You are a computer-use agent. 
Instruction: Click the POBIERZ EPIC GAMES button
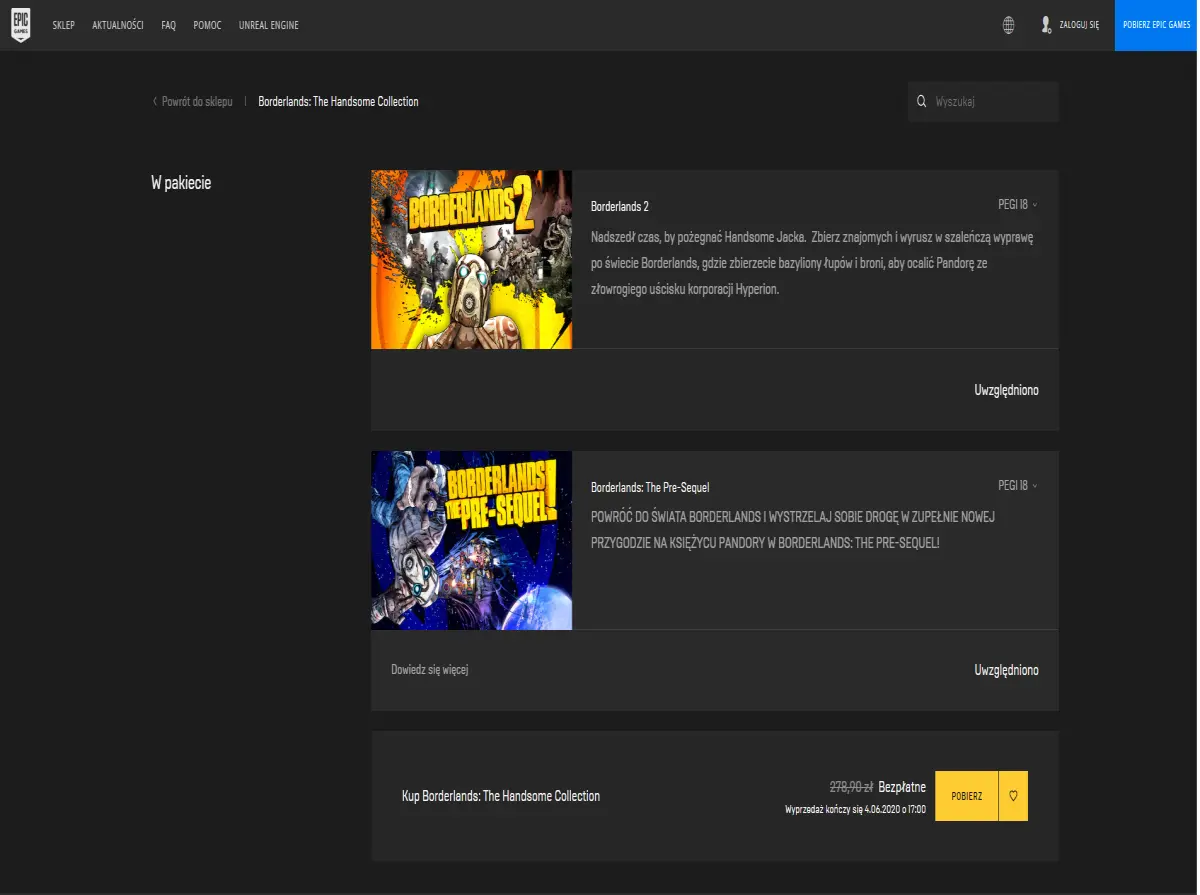pyautogui.click(x=1157, y=25)
